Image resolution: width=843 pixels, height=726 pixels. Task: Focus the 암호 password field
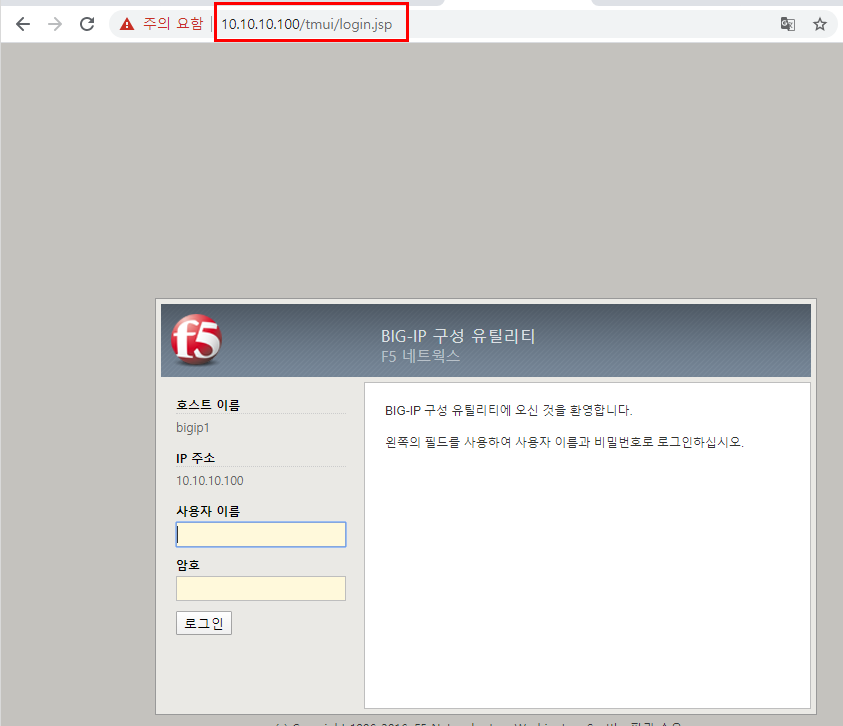click(x=261, y=588)
